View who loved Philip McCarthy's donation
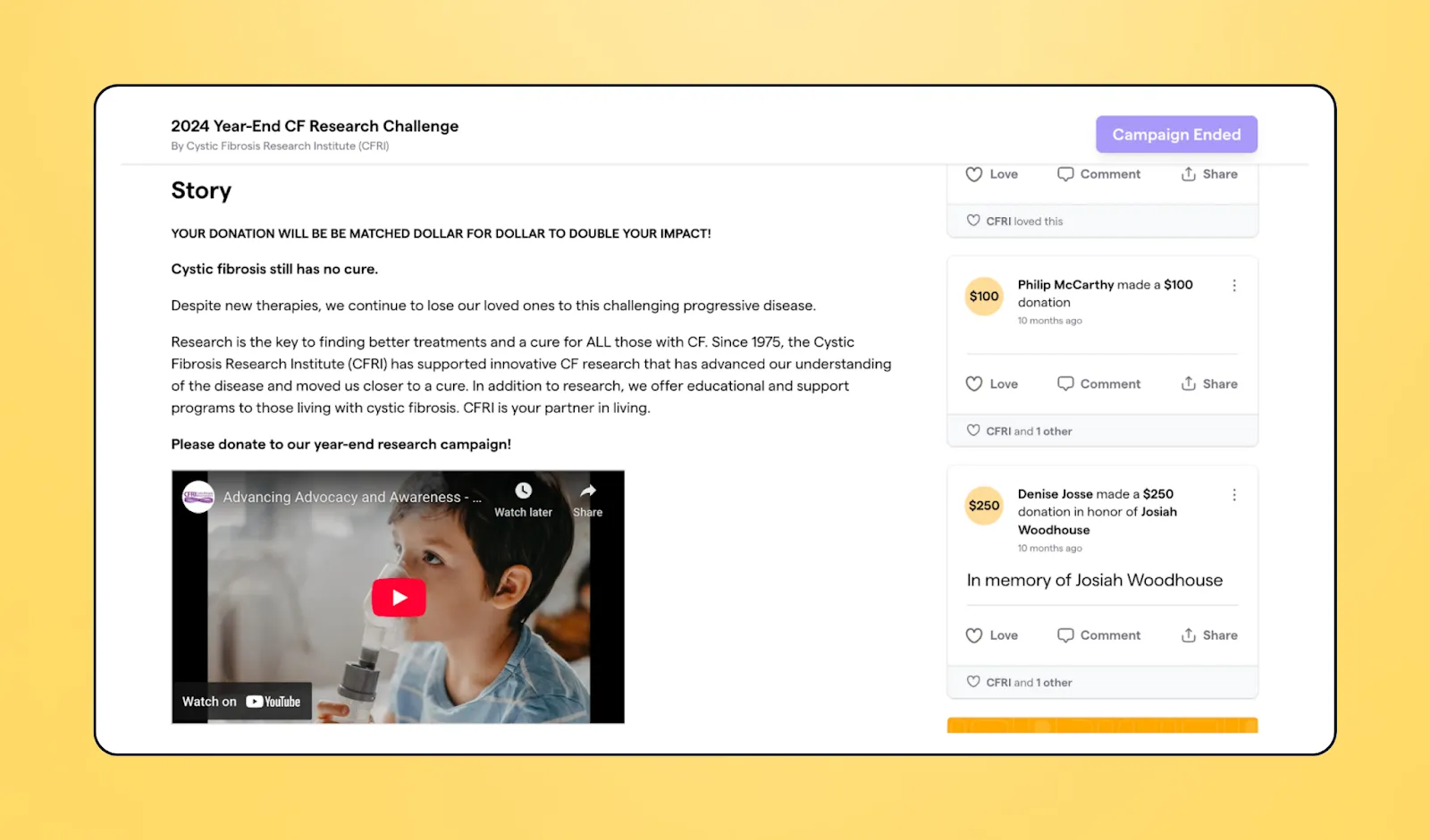This screenshot has height=840, width=1430. pyautogui.click(x=1029, y=431)
